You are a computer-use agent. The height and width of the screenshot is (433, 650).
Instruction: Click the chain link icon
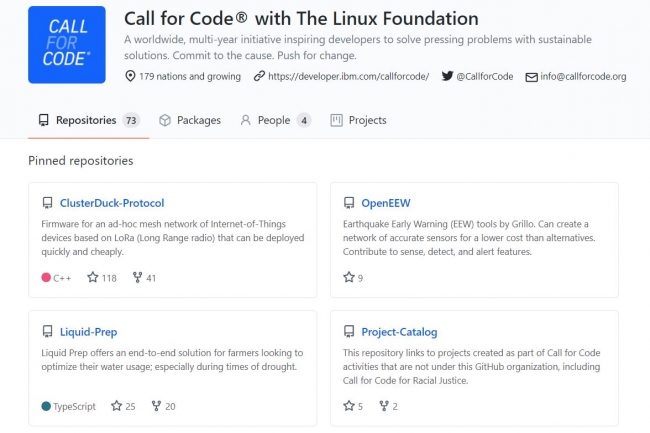pos(260,76)
